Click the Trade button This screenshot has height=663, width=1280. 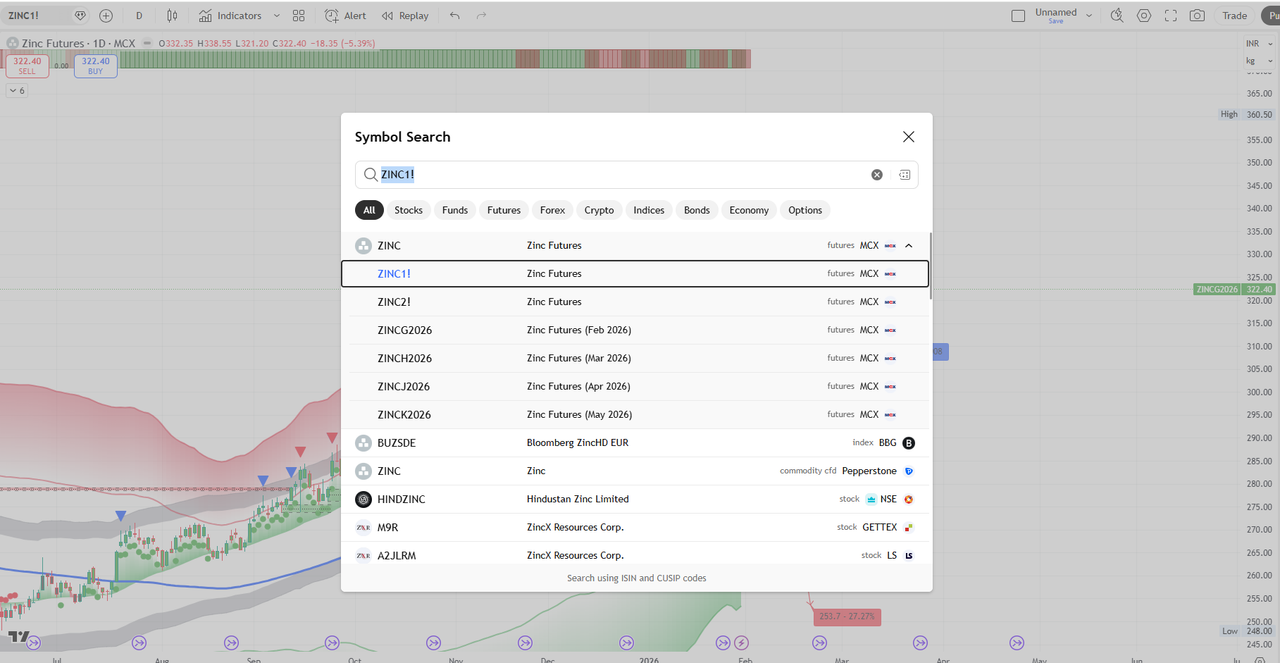pyautogui.click(x=1235, y=15)
